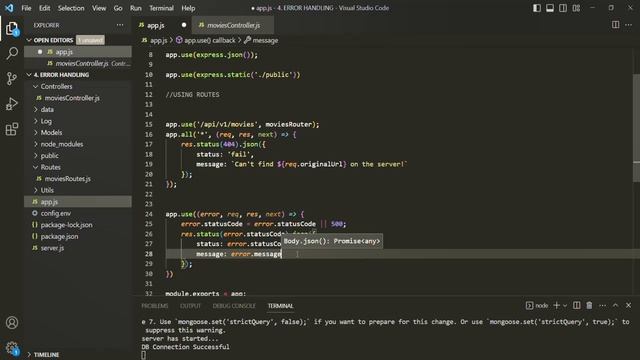Expand the node_modules folder
The width and height of the screenshot is (640, 360).
click(36, 144)
